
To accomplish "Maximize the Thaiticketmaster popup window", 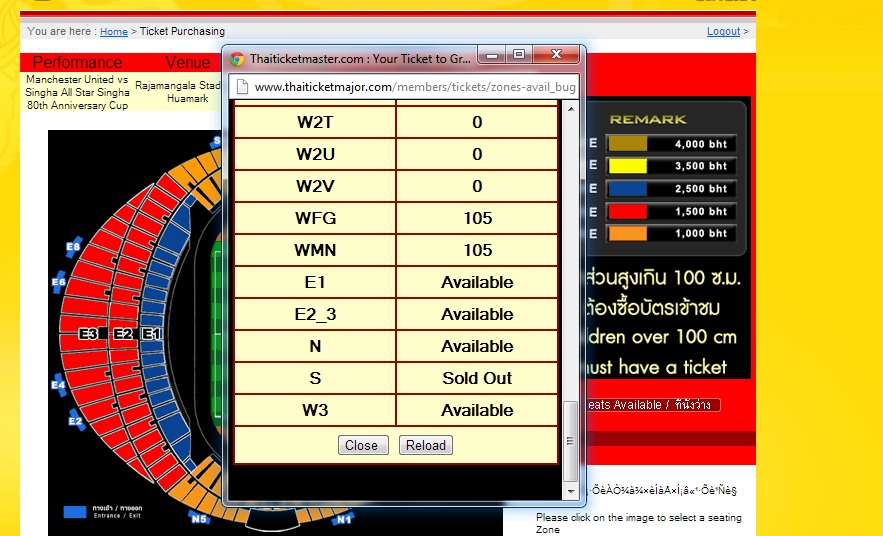I will 519,55.
